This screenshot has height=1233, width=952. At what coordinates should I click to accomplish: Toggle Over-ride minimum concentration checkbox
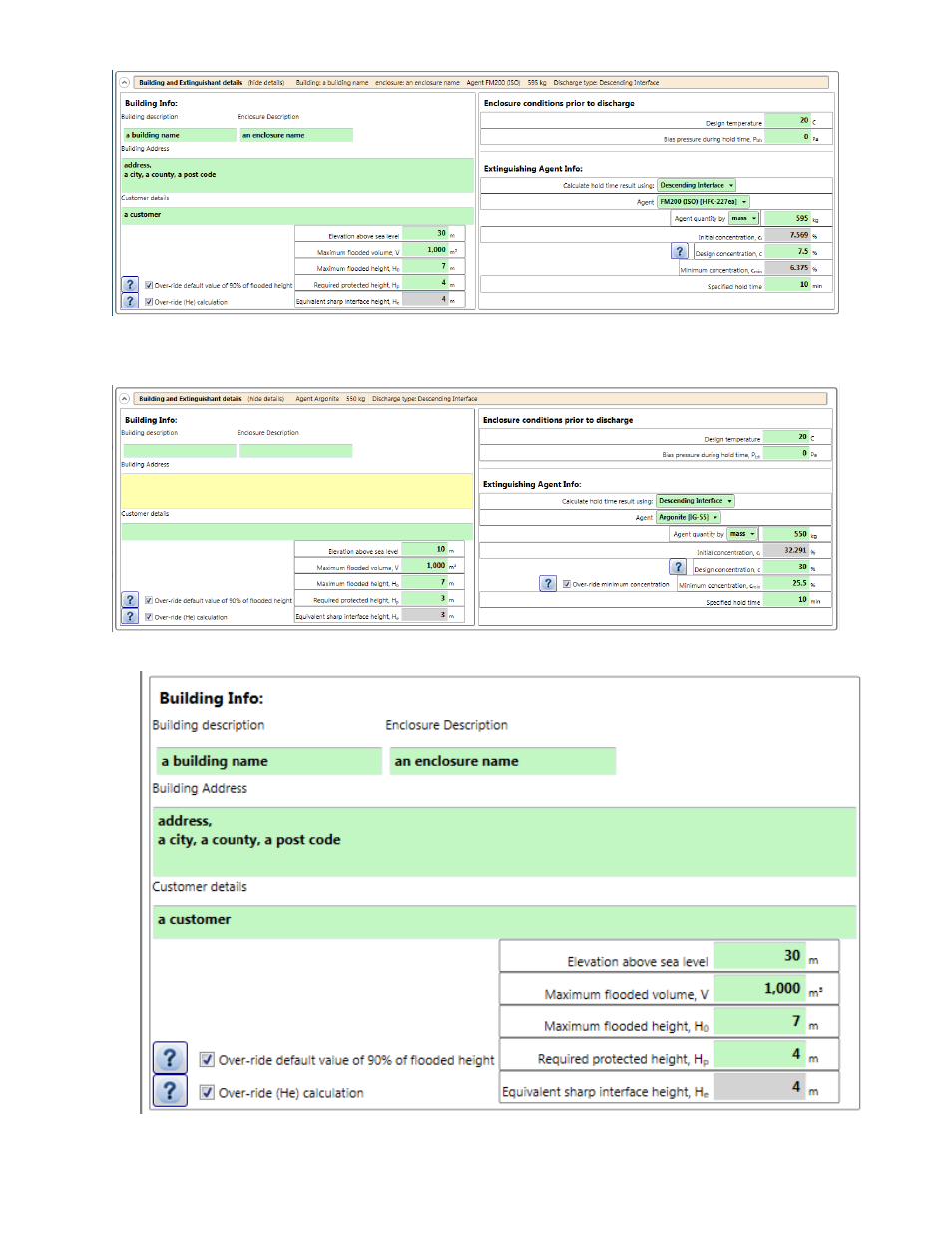click(x=567, y=584)
